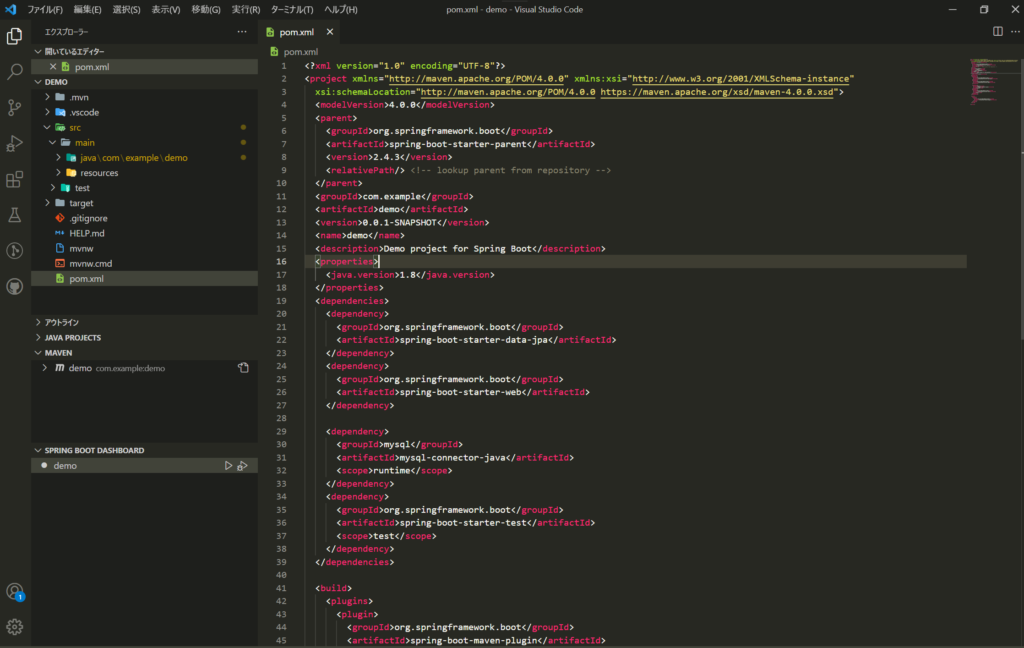Place cursor on java.version line 17
The width and height of the screenshot is (1024, 648).
(x=410, y=275)
